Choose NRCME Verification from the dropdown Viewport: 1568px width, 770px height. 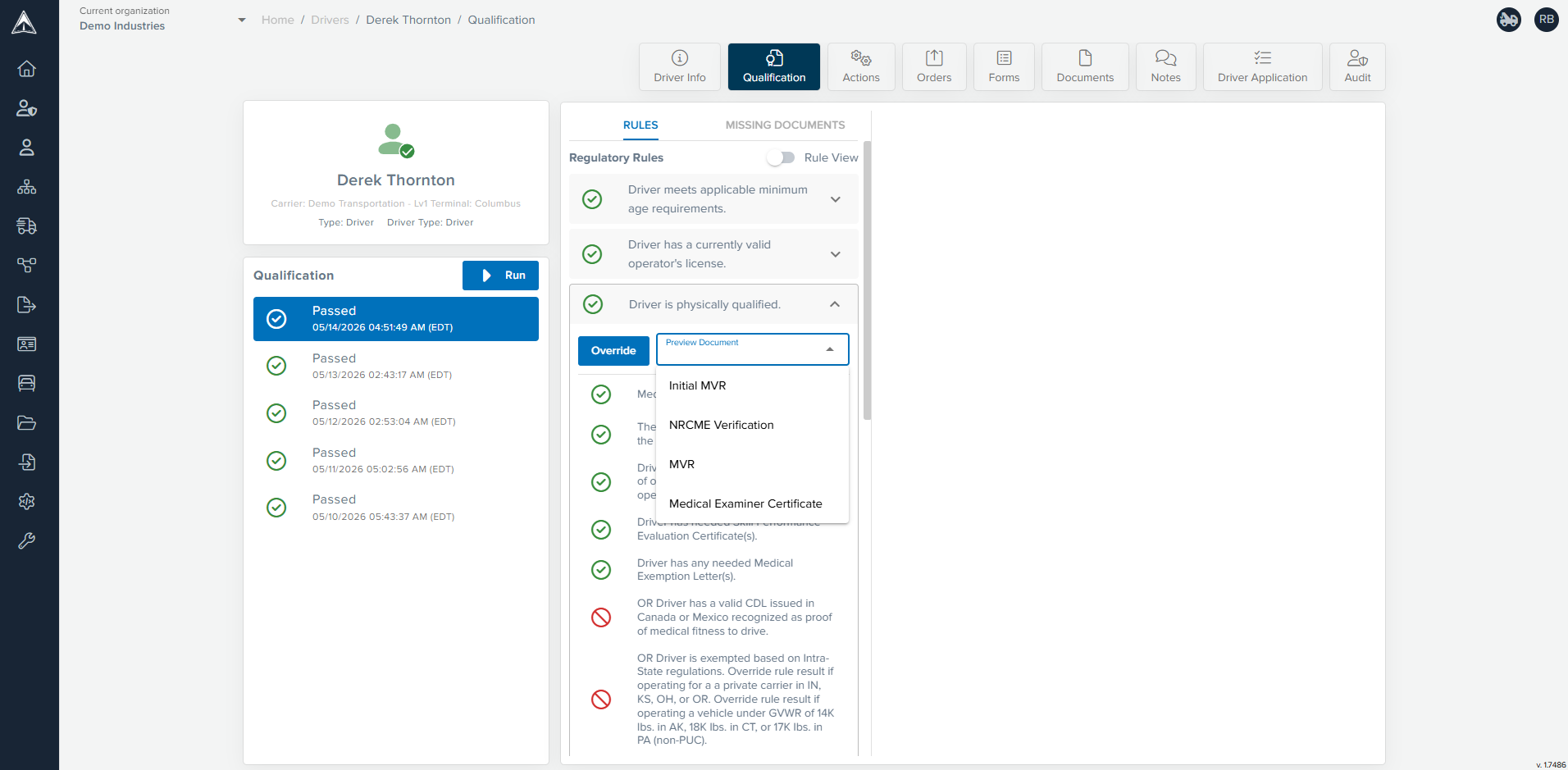pyautogui.click(x=753, y=425)
